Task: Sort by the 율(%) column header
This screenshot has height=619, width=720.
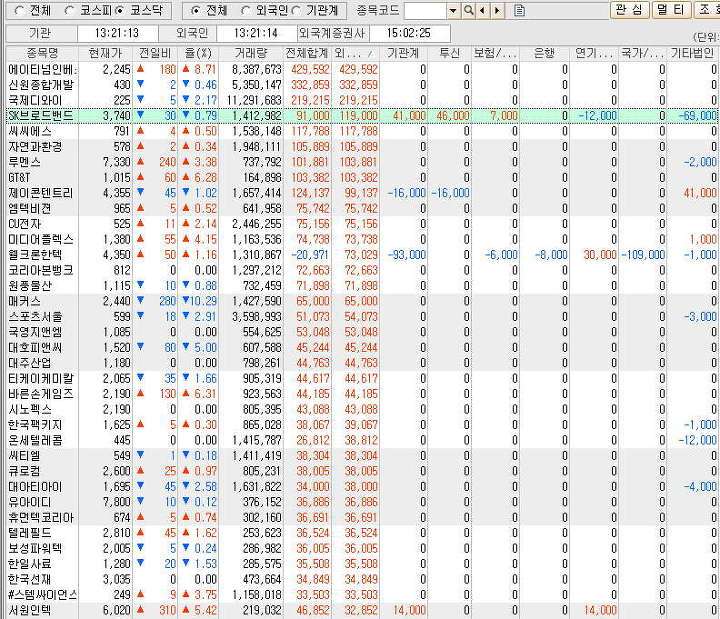Action: [x=198, y=53]
